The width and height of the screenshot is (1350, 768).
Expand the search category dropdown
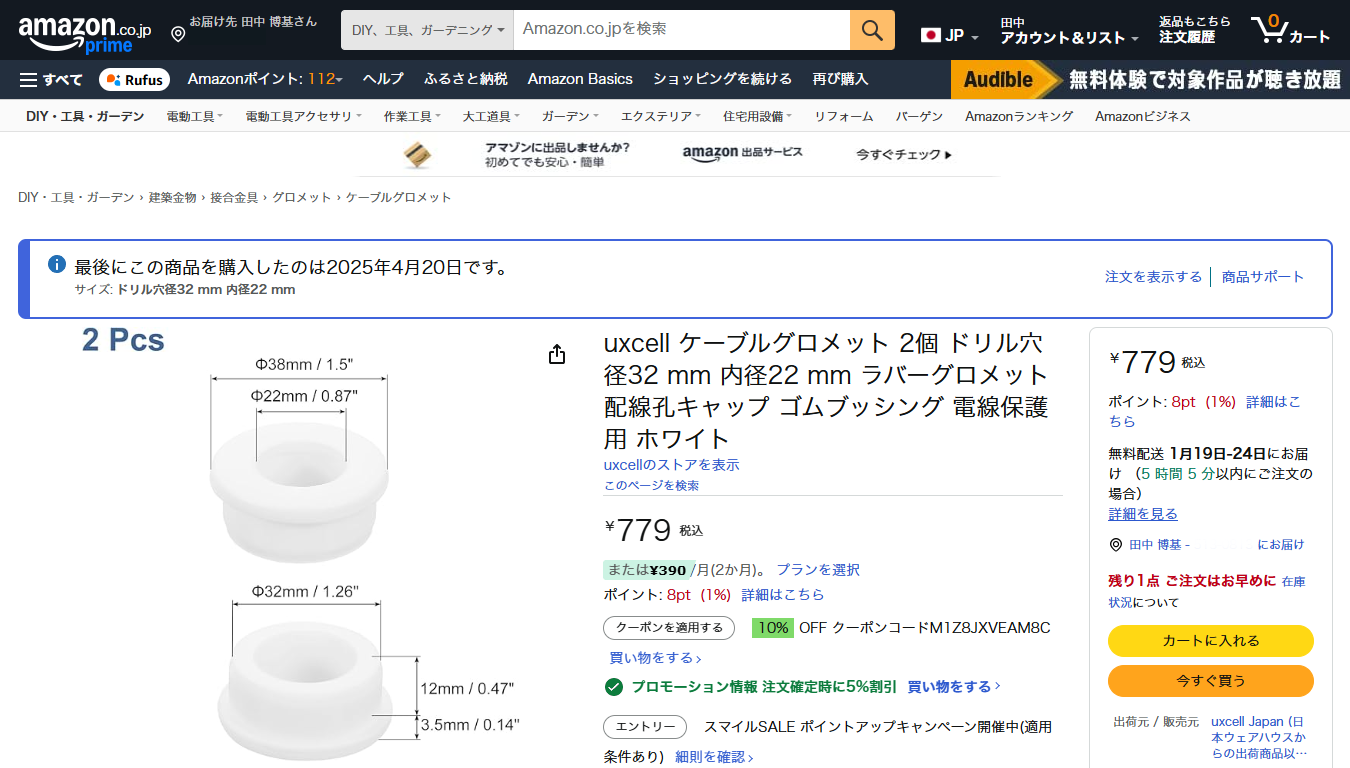pyautogui.click(x=427, y=30)
